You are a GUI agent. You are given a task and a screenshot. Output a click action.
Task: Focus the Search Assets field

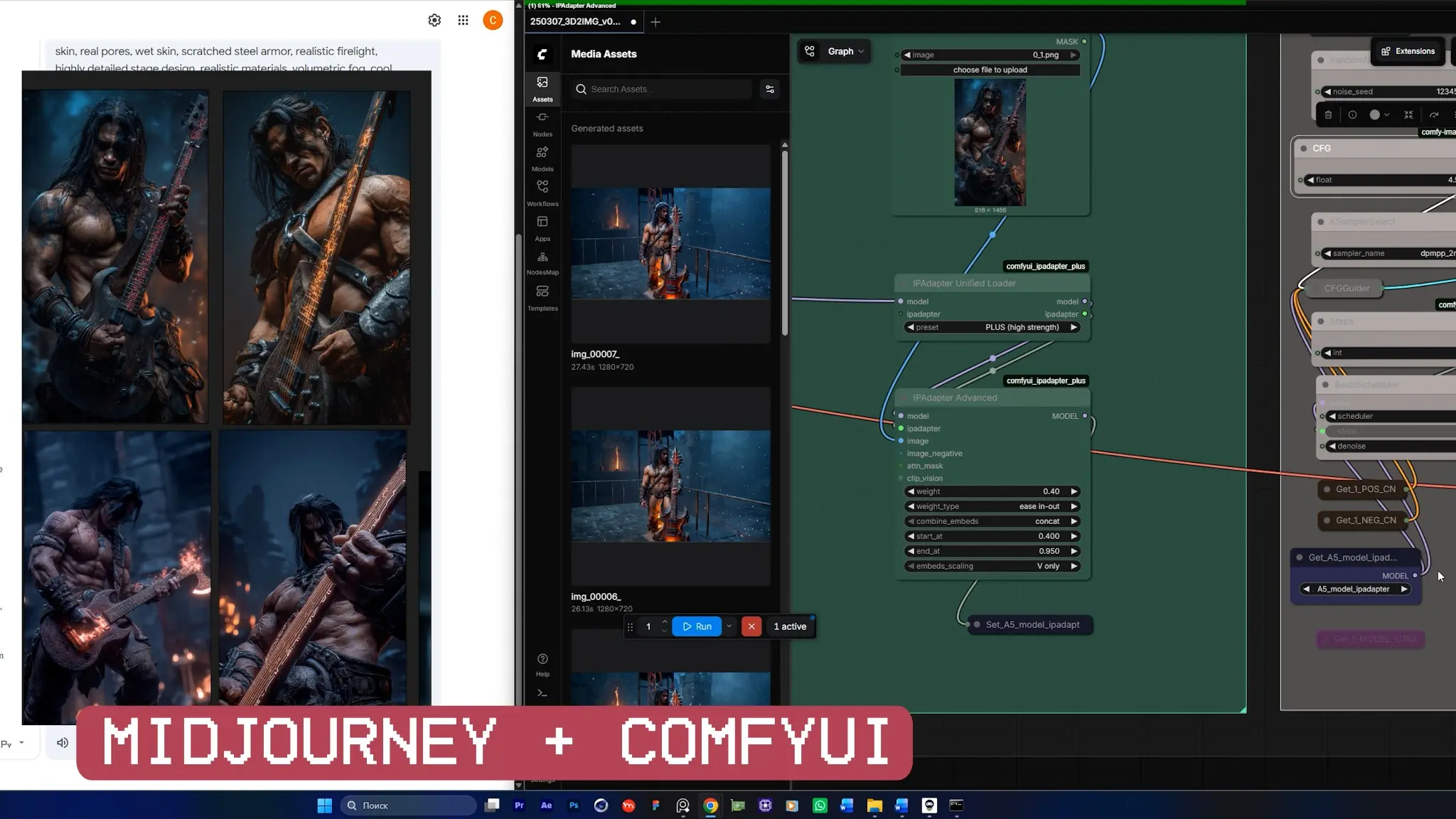click(662, 89)
